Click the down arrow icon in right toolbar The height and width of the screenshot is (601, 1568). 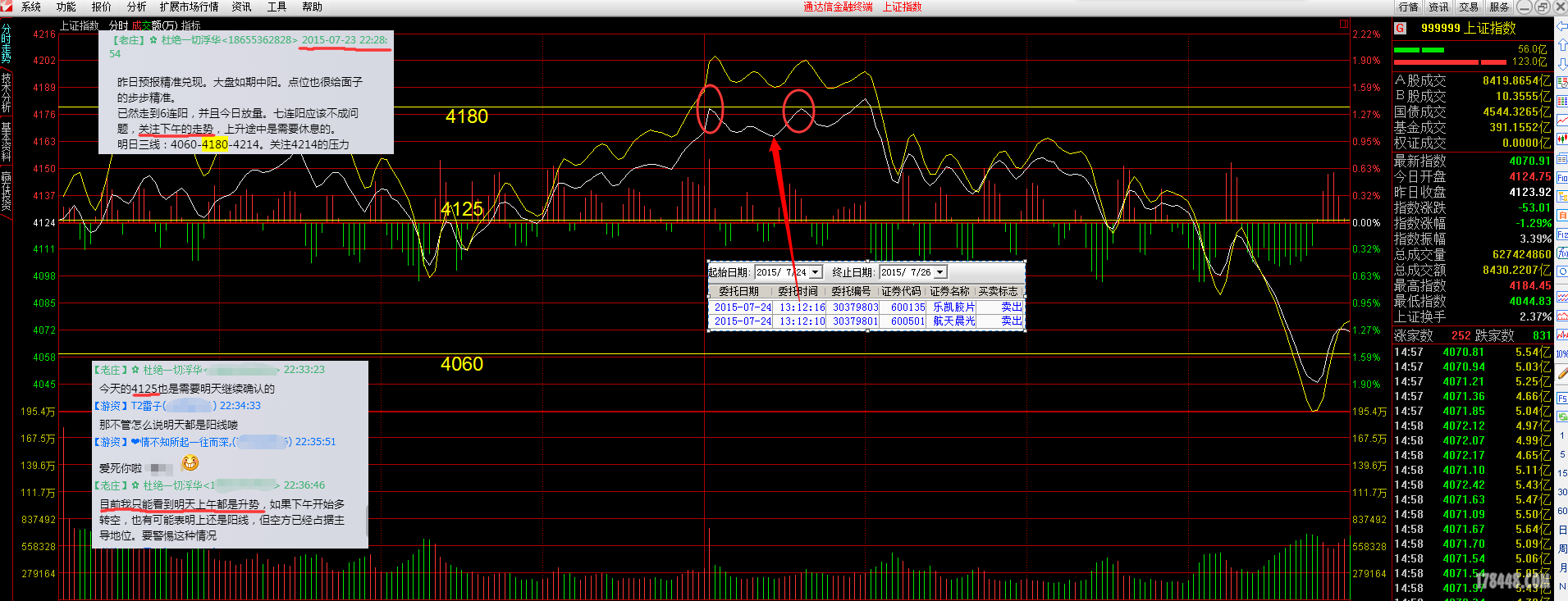click(1561, 64)
